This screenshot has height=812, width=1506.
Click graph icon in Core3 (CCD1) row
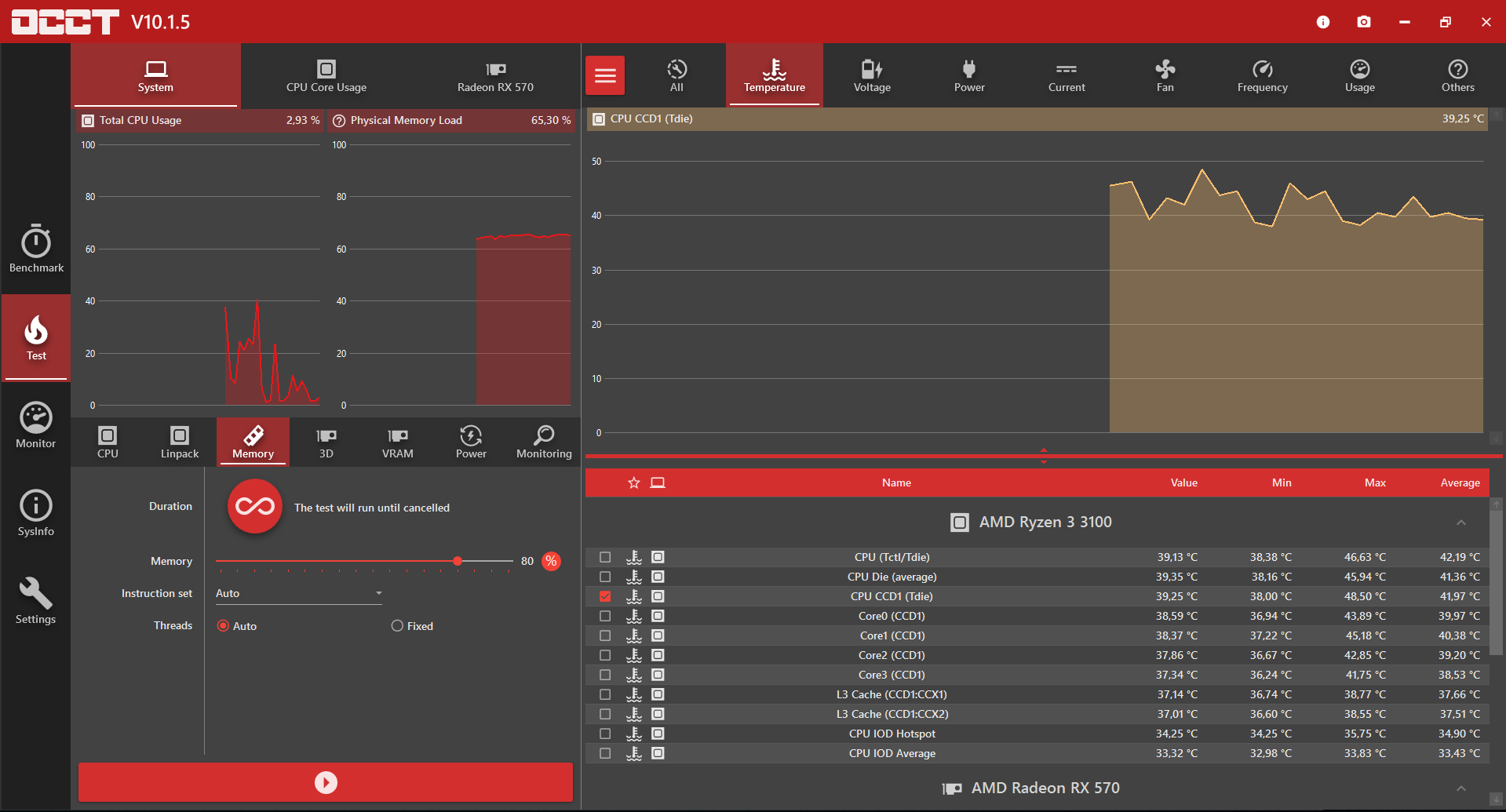(634, 675)
